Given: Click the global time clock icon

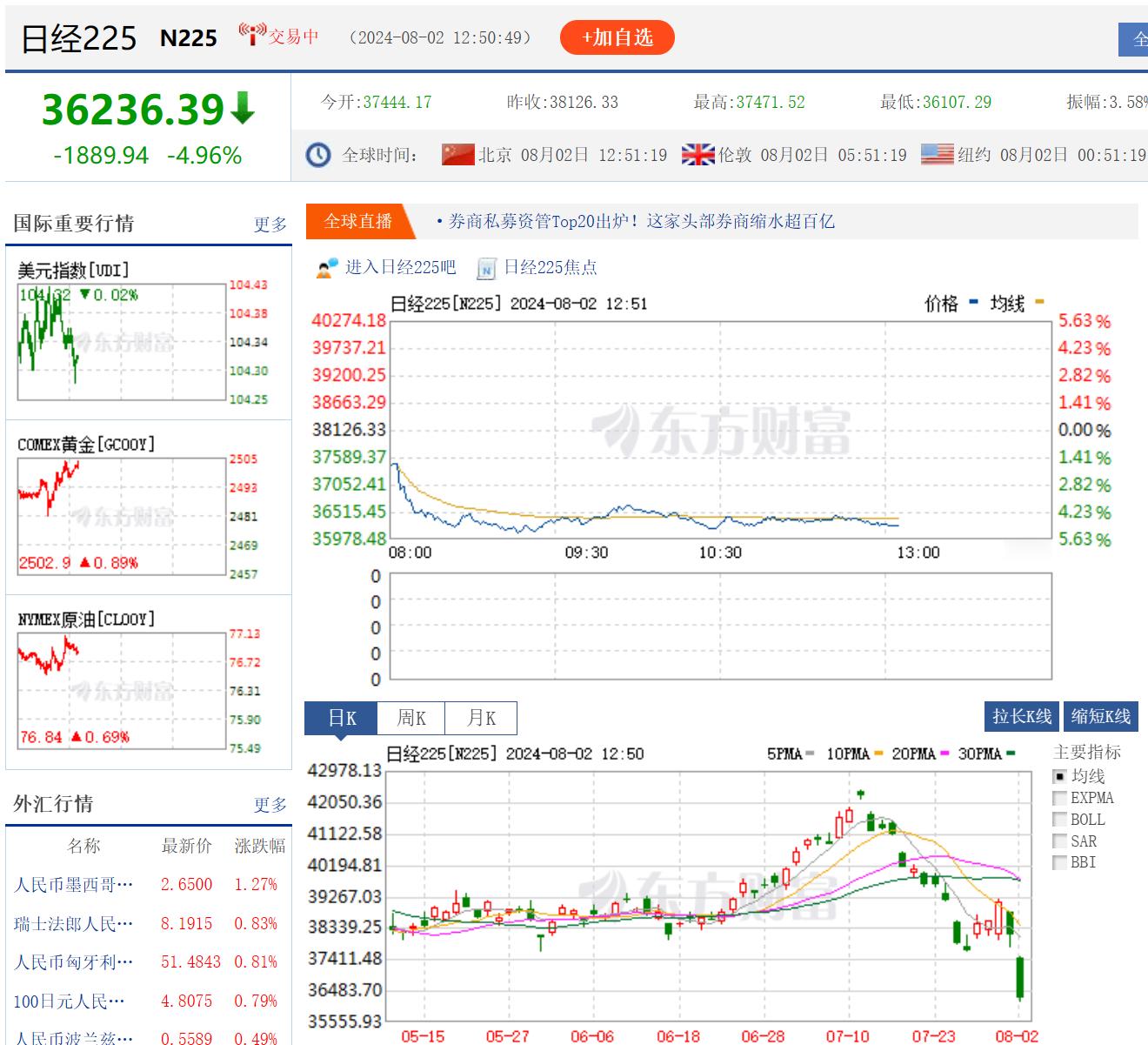Looking at the screenshot, I should (x=318, y=156).
